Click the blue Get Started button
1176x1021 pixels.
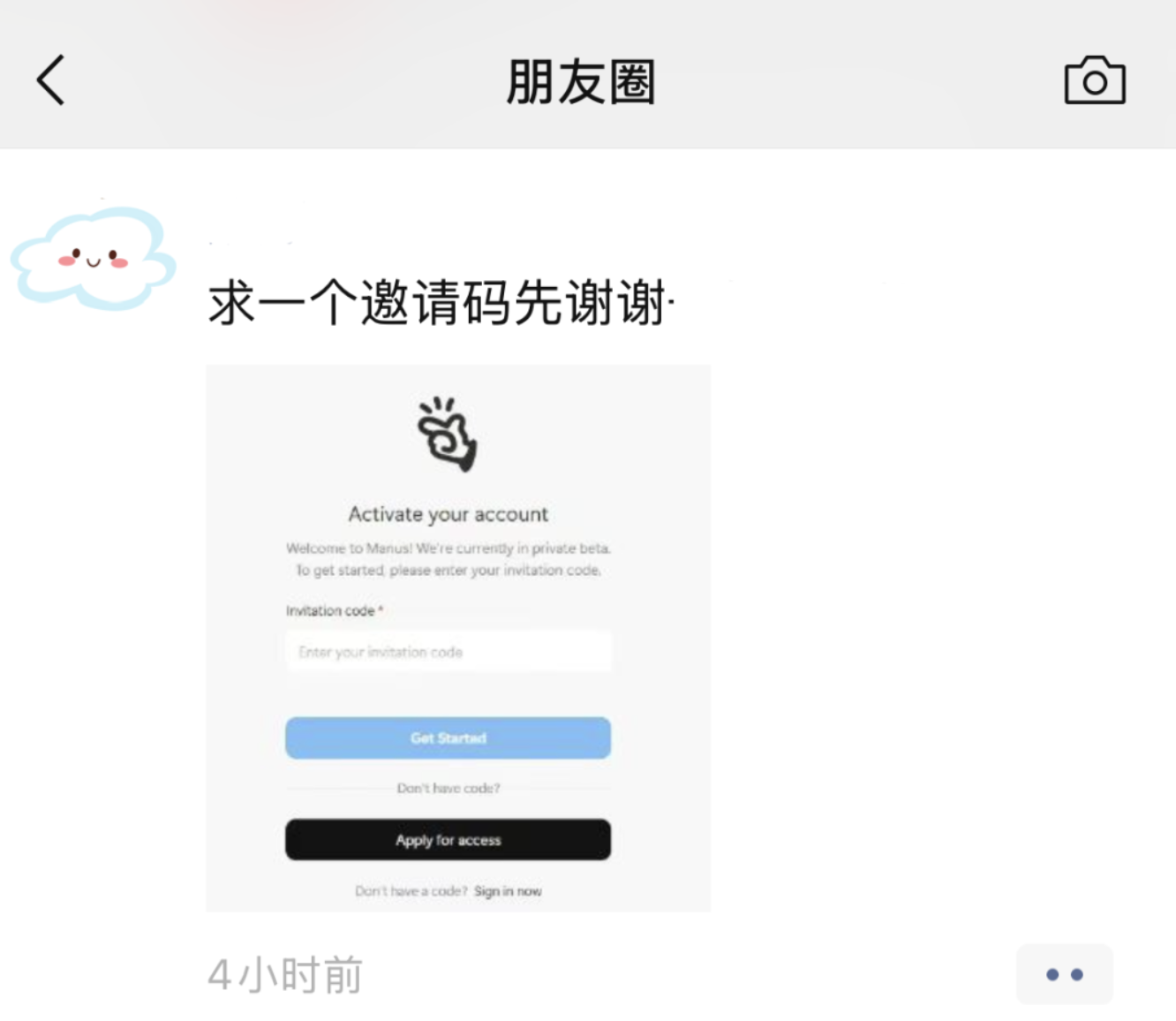click(448, 737)
